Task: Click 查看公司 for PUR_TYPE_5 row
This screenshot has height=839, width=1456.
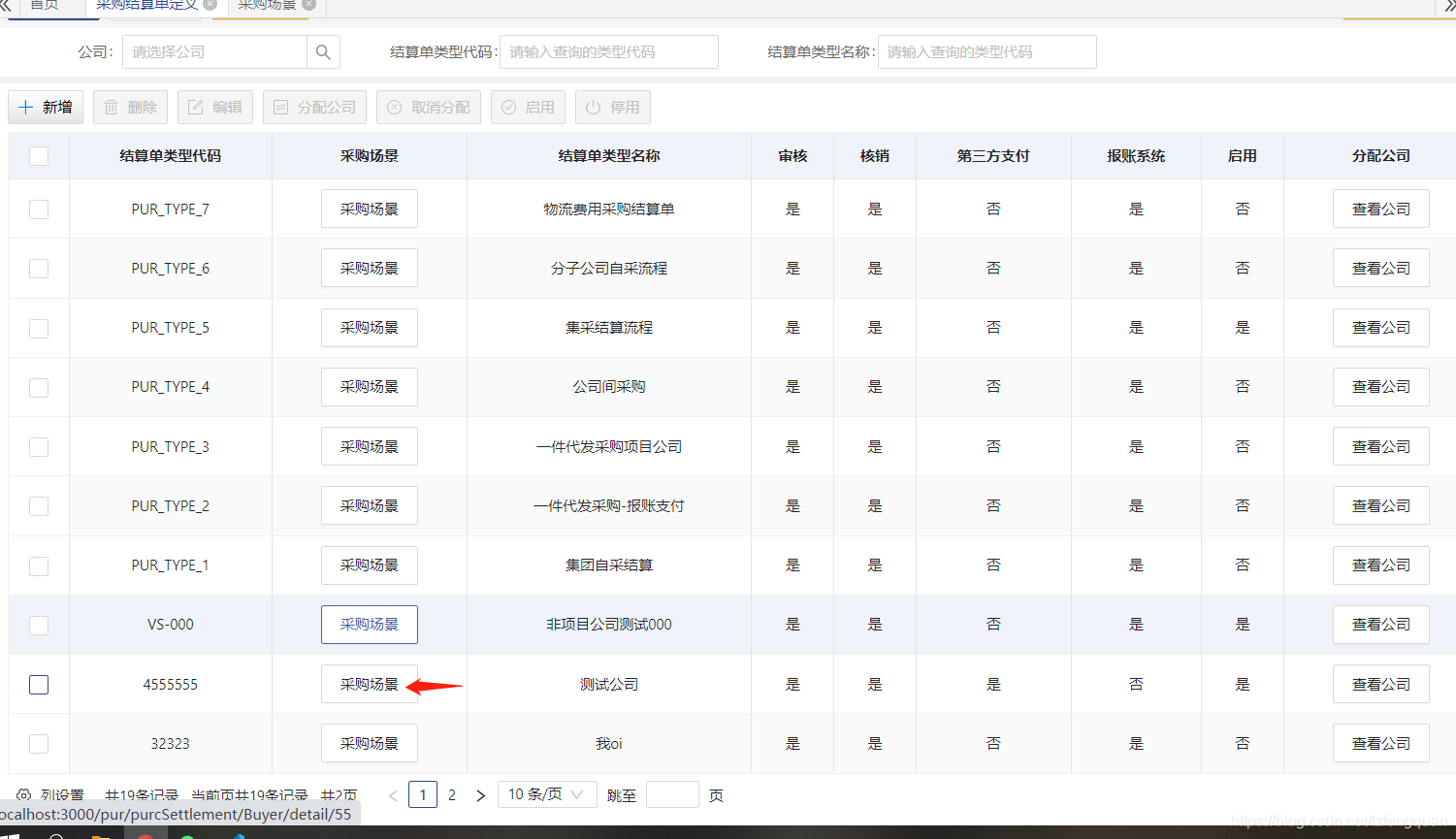Action: coord(1381,328)
